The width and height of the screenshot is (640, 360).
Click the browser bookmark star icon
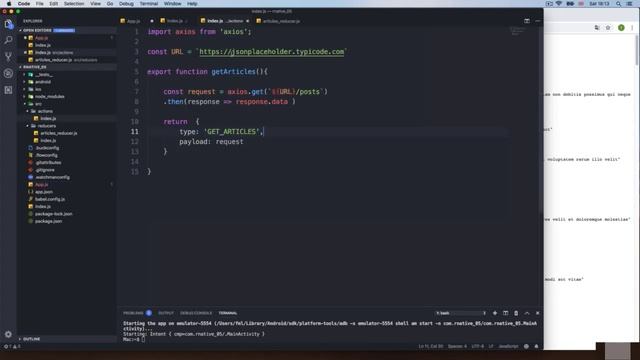[x=608, y=27]
